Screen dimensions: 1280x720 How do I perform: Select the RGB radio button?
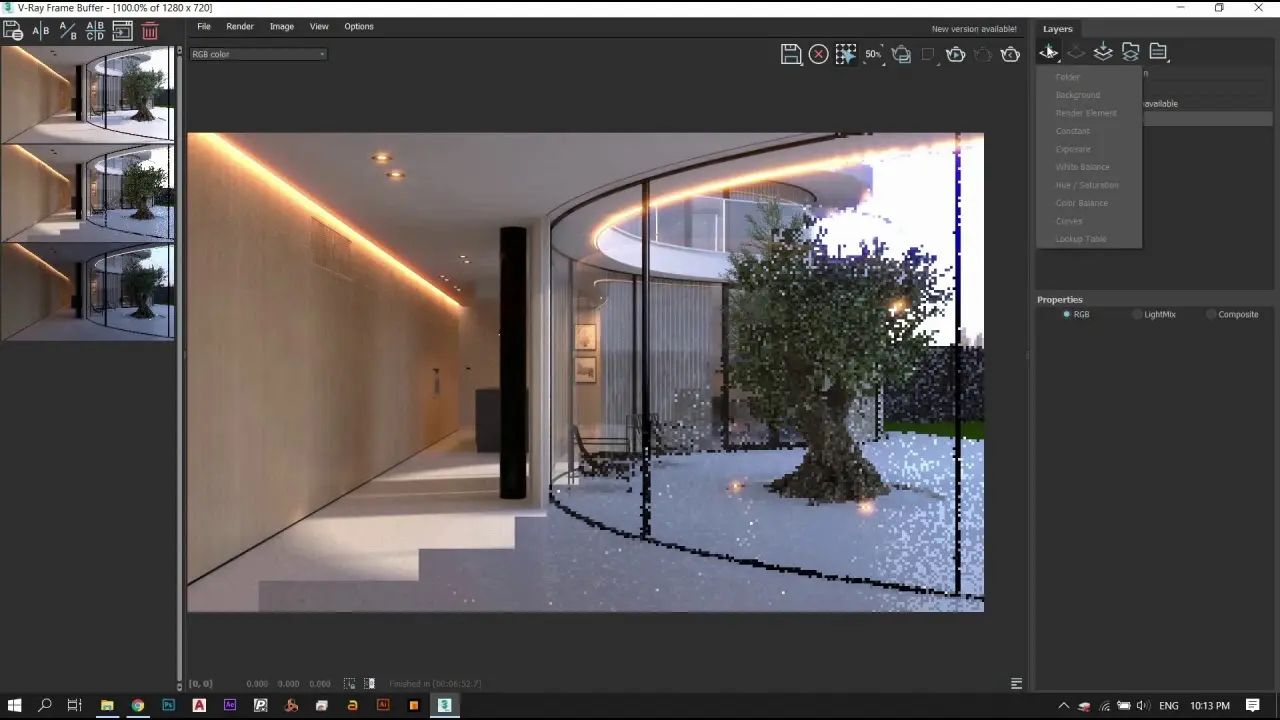coord(1067,314)
